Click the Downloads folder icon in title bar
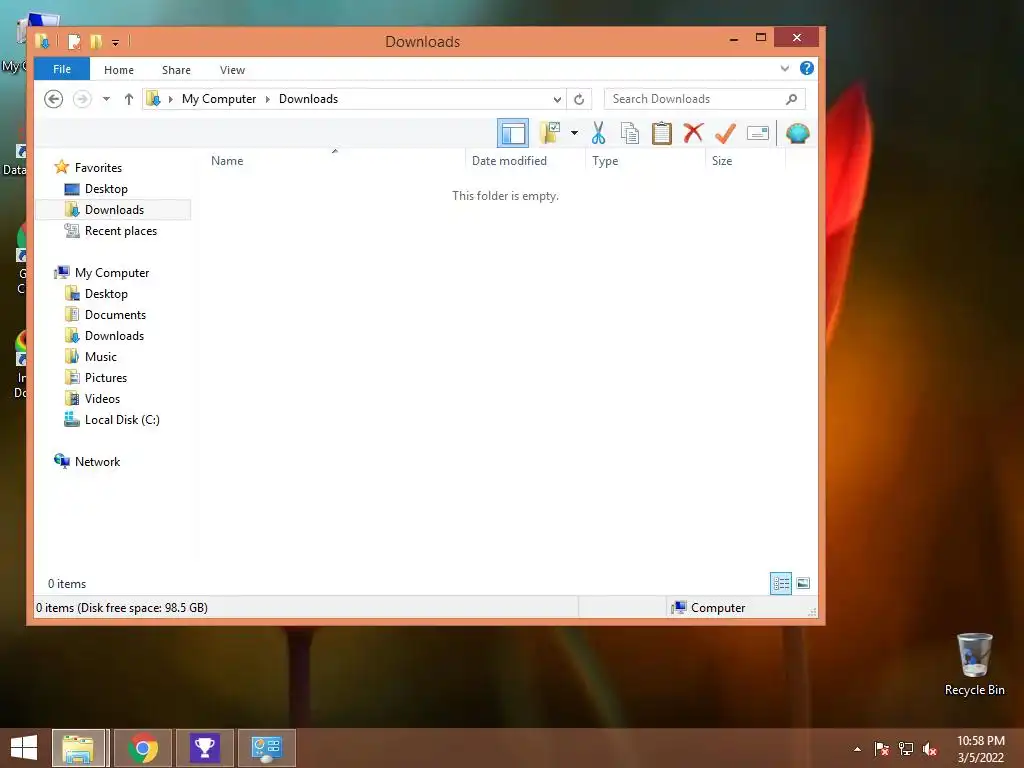This screenshot has width=1024, height=768. (x=42, y=41)
